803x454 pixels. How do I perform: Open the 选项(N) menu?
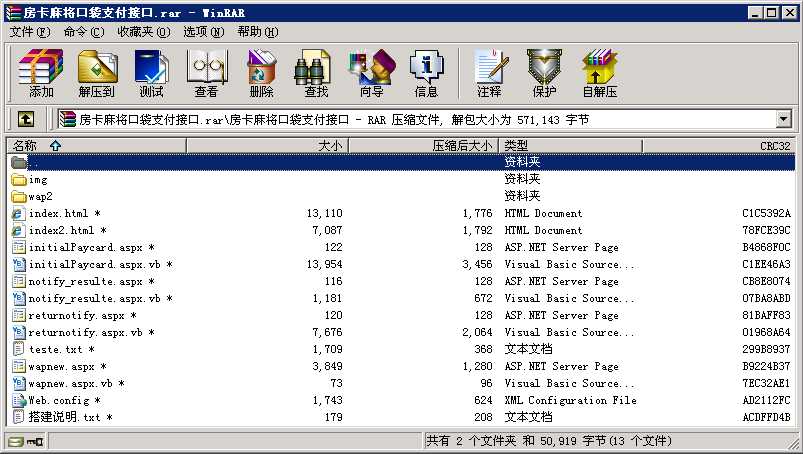pyautogui.click(x=203, y=32)
